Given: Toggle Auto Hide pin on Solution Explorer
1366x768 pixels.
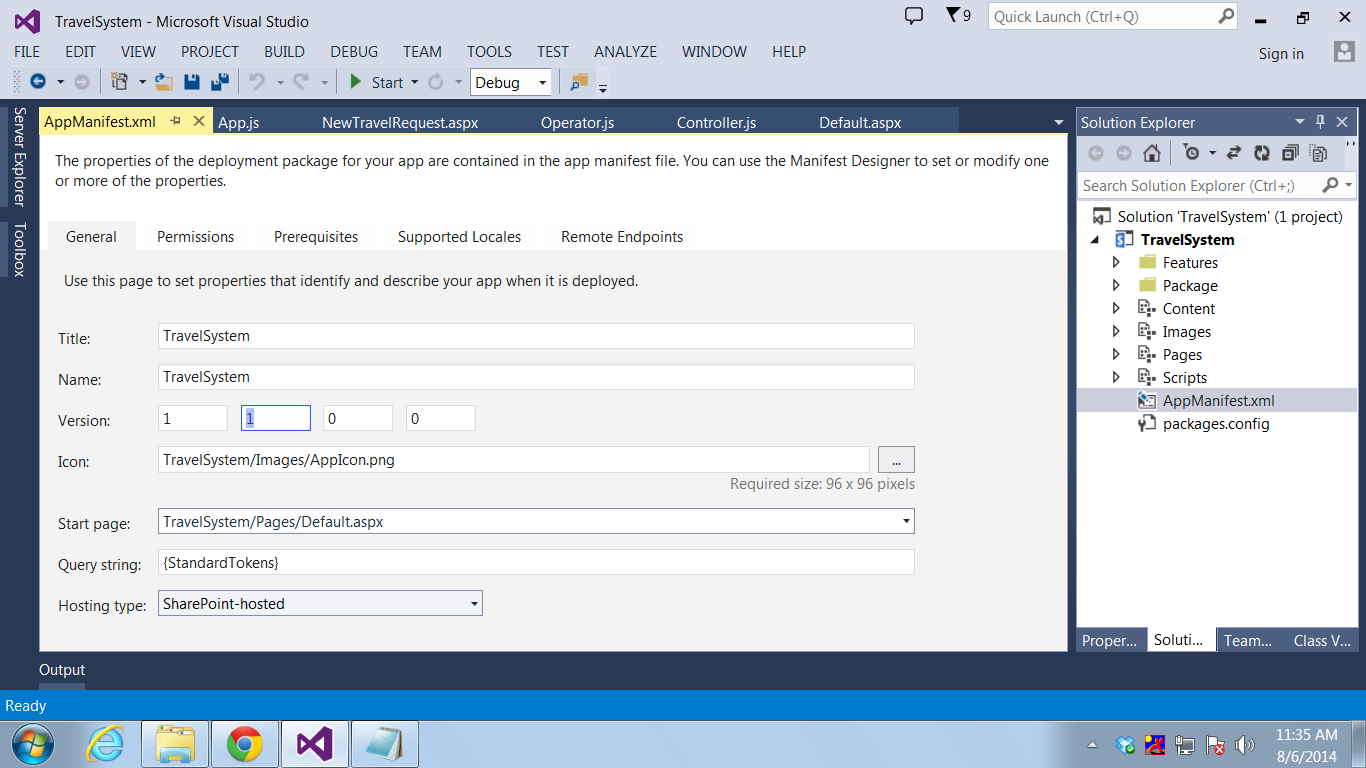Looking at the screenshot, I should pyautogui.click(x=1320, y=122).
